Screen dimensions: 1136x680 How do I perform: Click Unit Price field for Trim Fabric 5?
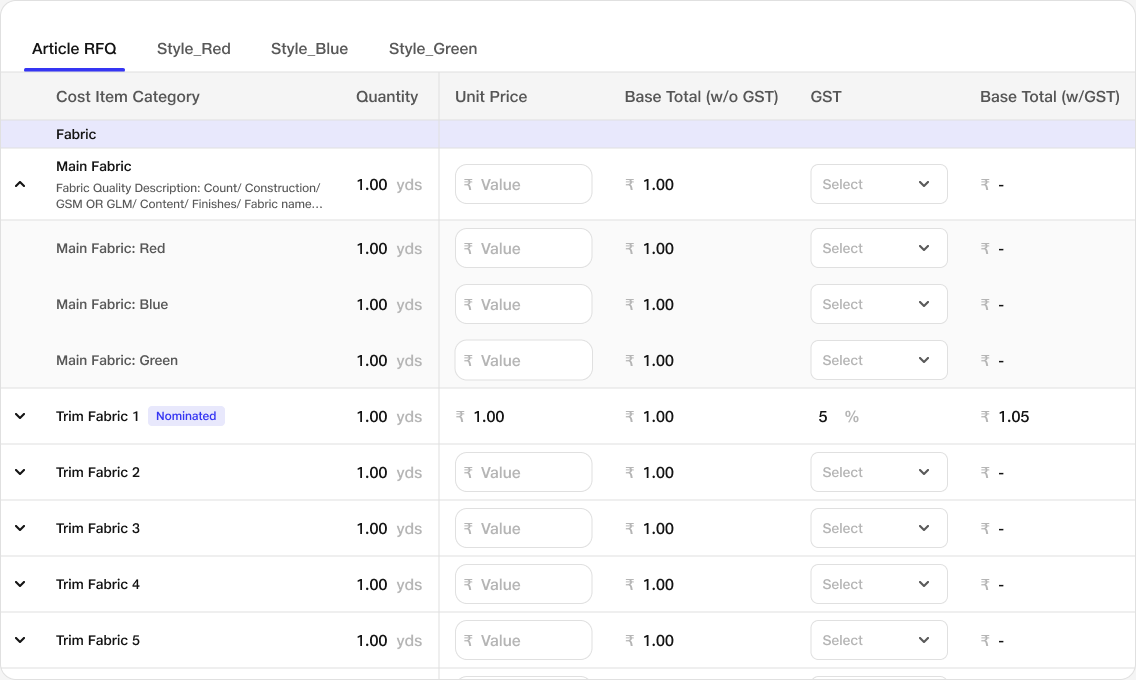(523, 640)
